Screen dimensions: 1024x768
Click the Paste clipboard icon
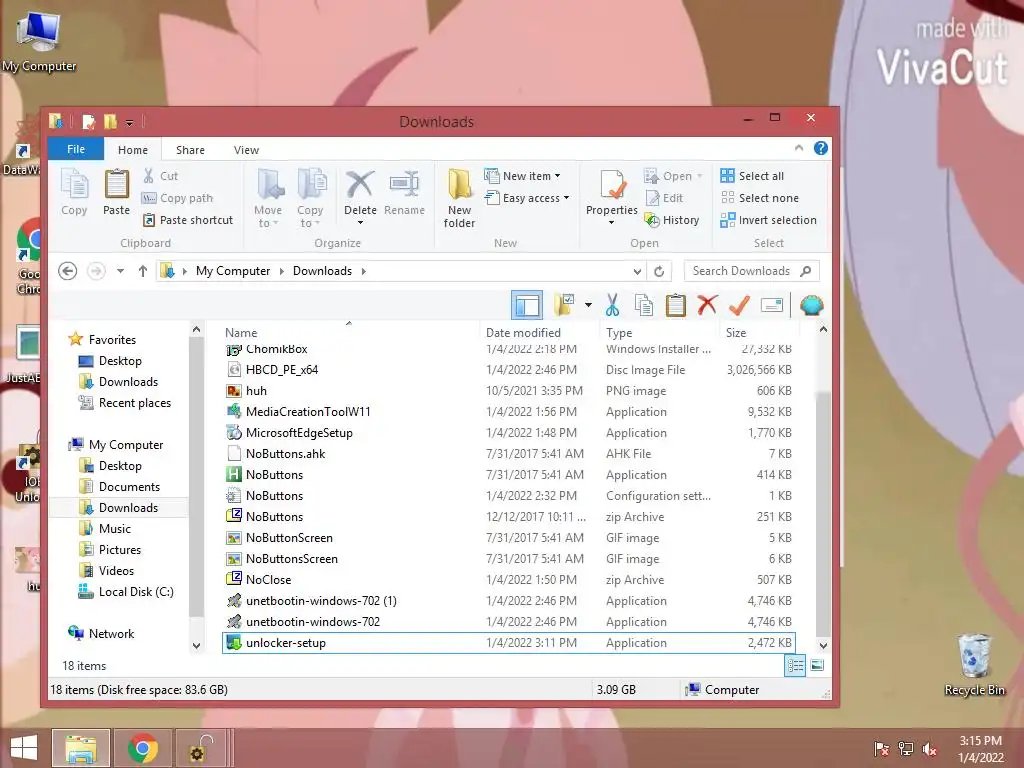click(116, 191)
